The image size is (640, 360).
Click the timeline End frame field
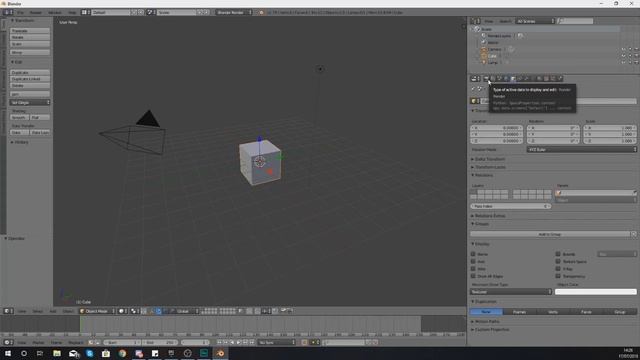(x=160, y=342)
